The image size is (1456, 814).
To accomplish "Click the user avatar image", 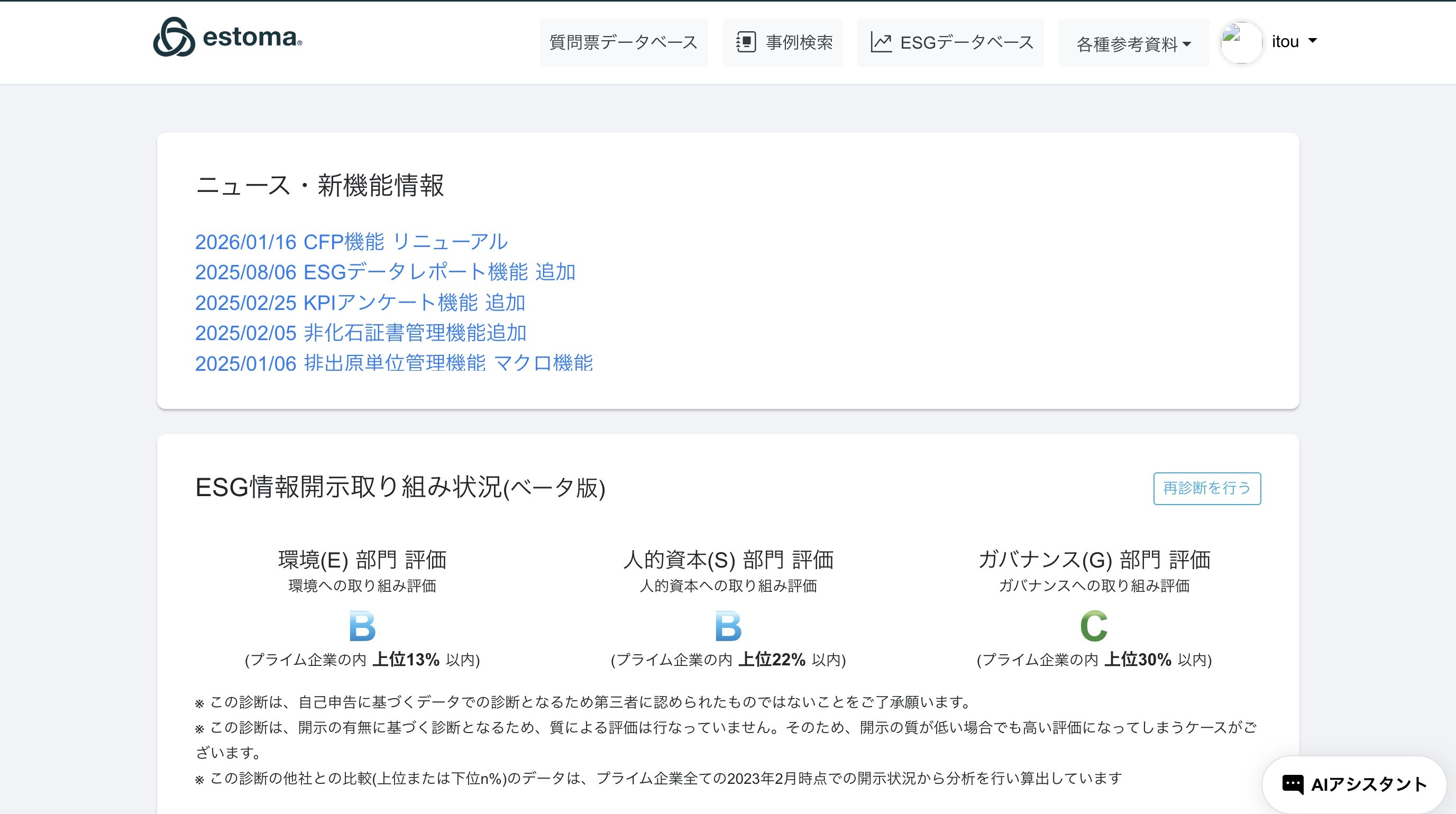I will (x=1241, y=42).
